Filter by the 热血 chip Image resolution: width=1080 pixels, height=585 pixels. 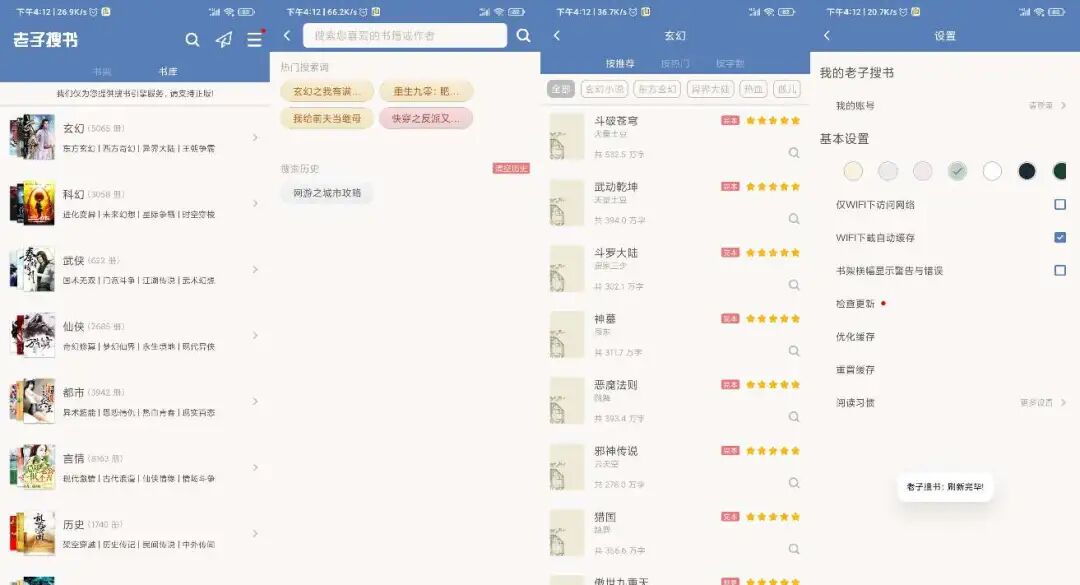[x=754, y=89]
